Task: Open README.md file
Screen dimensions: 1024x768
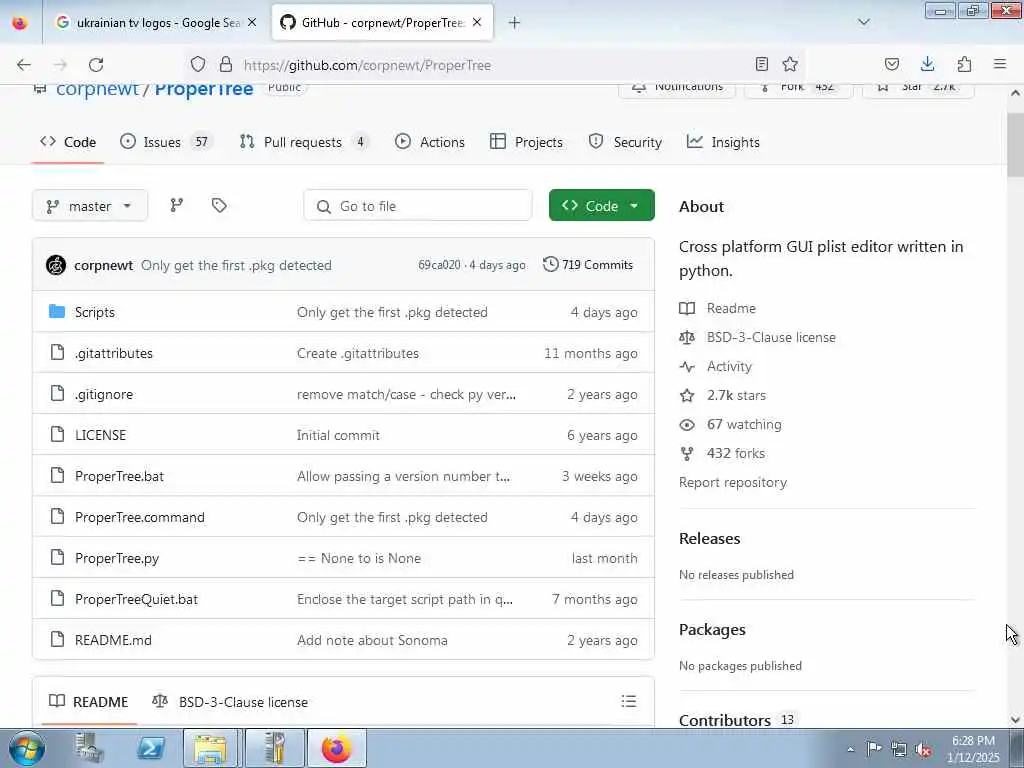Action: coord(113,641)
